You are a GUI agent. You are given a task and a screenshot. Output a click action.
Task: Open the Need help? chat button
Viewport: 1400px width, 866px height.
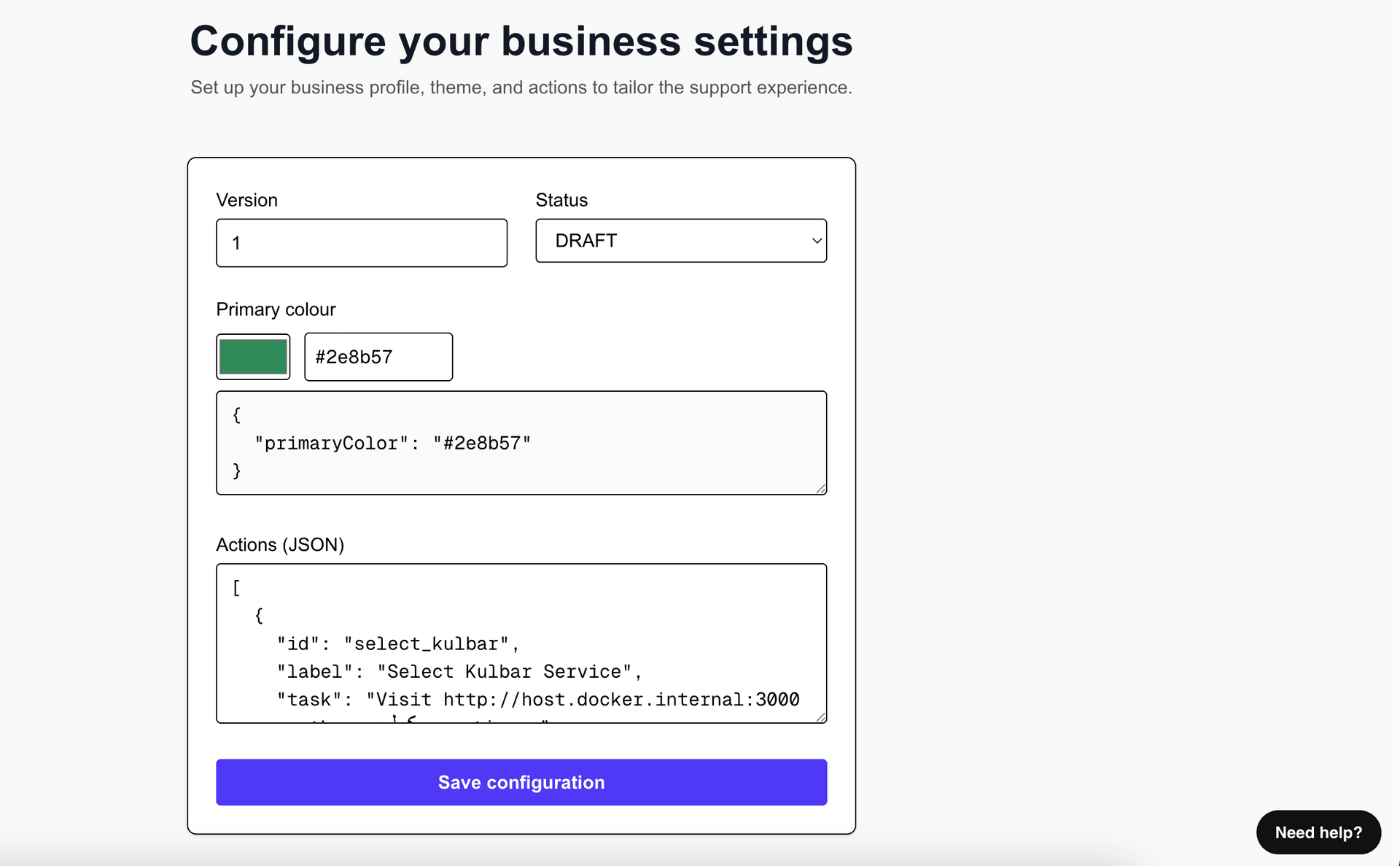(1318, 832)
